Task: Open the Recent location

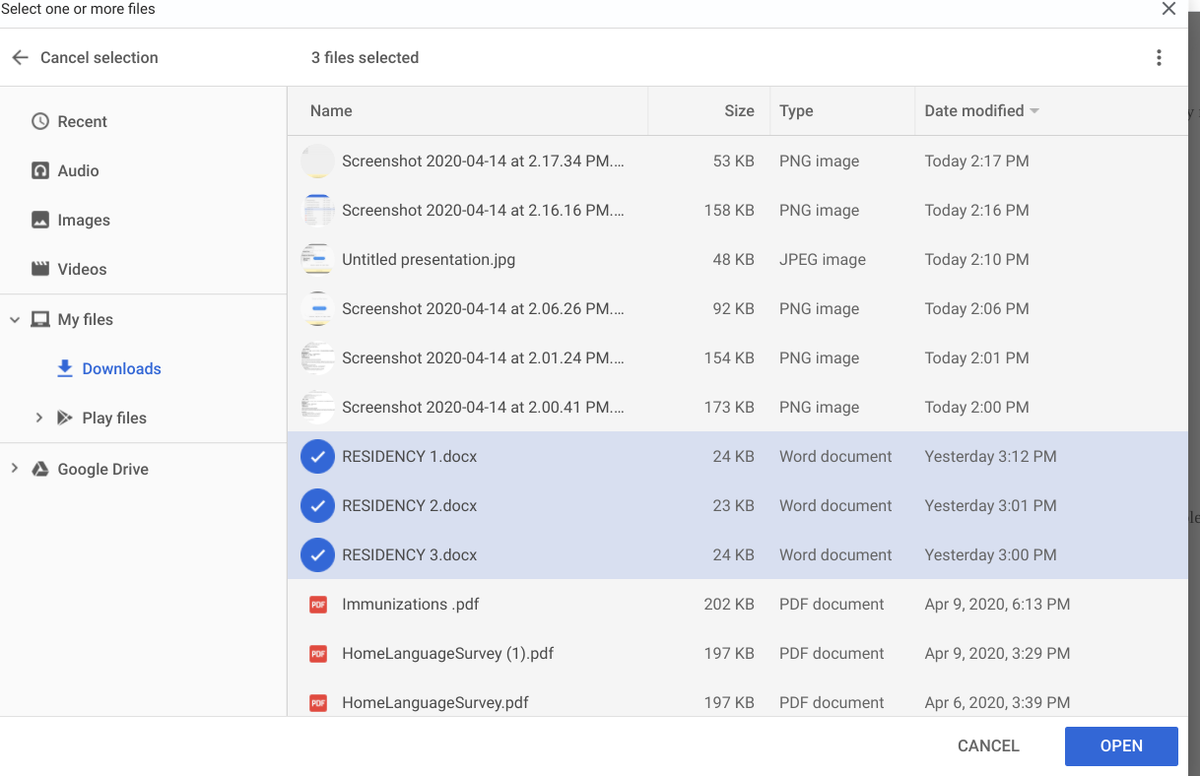Action: click(82, 121)
